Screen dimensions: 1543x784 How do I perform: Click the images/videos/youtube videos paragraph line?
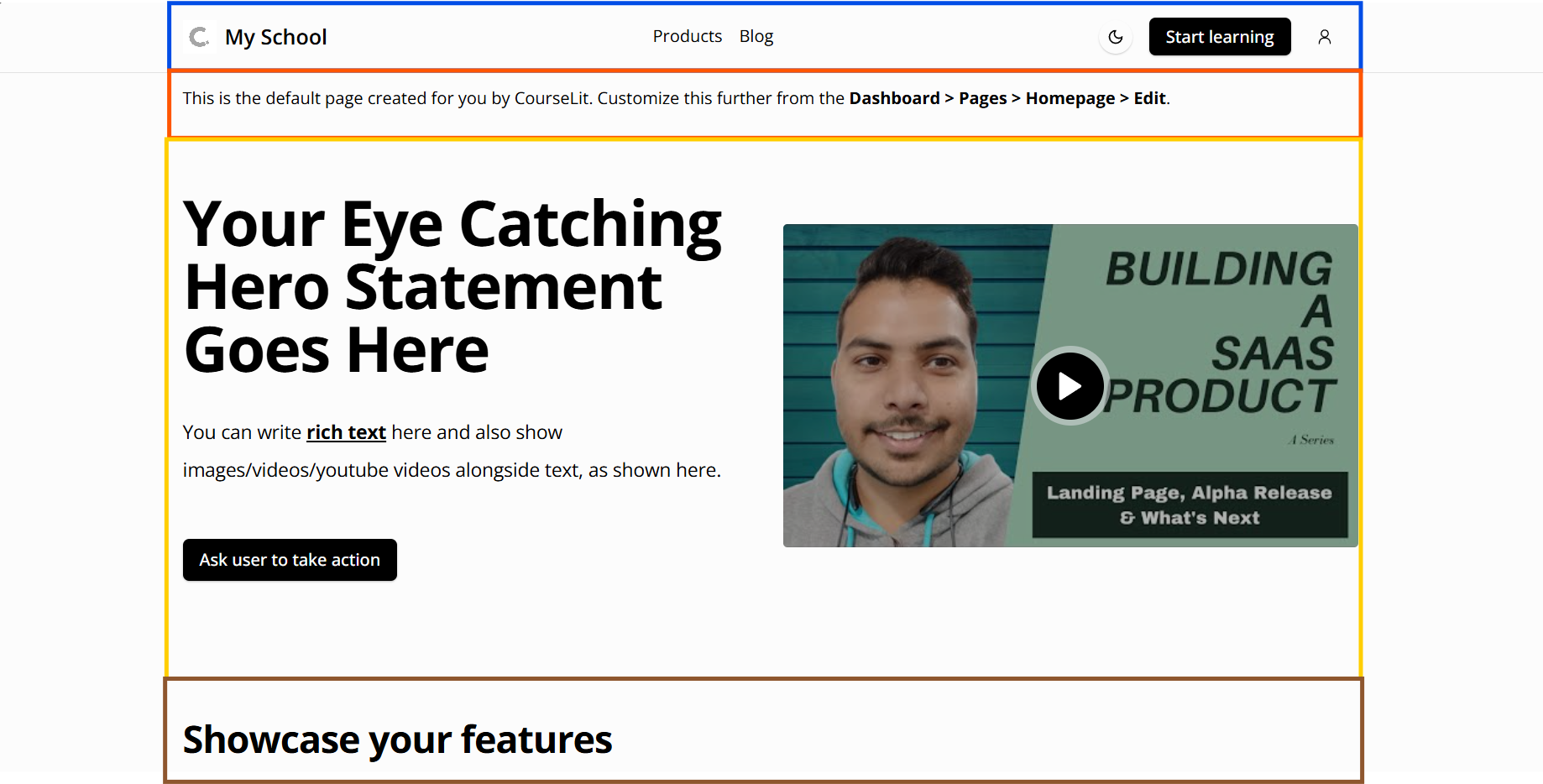tap(452, 470)
